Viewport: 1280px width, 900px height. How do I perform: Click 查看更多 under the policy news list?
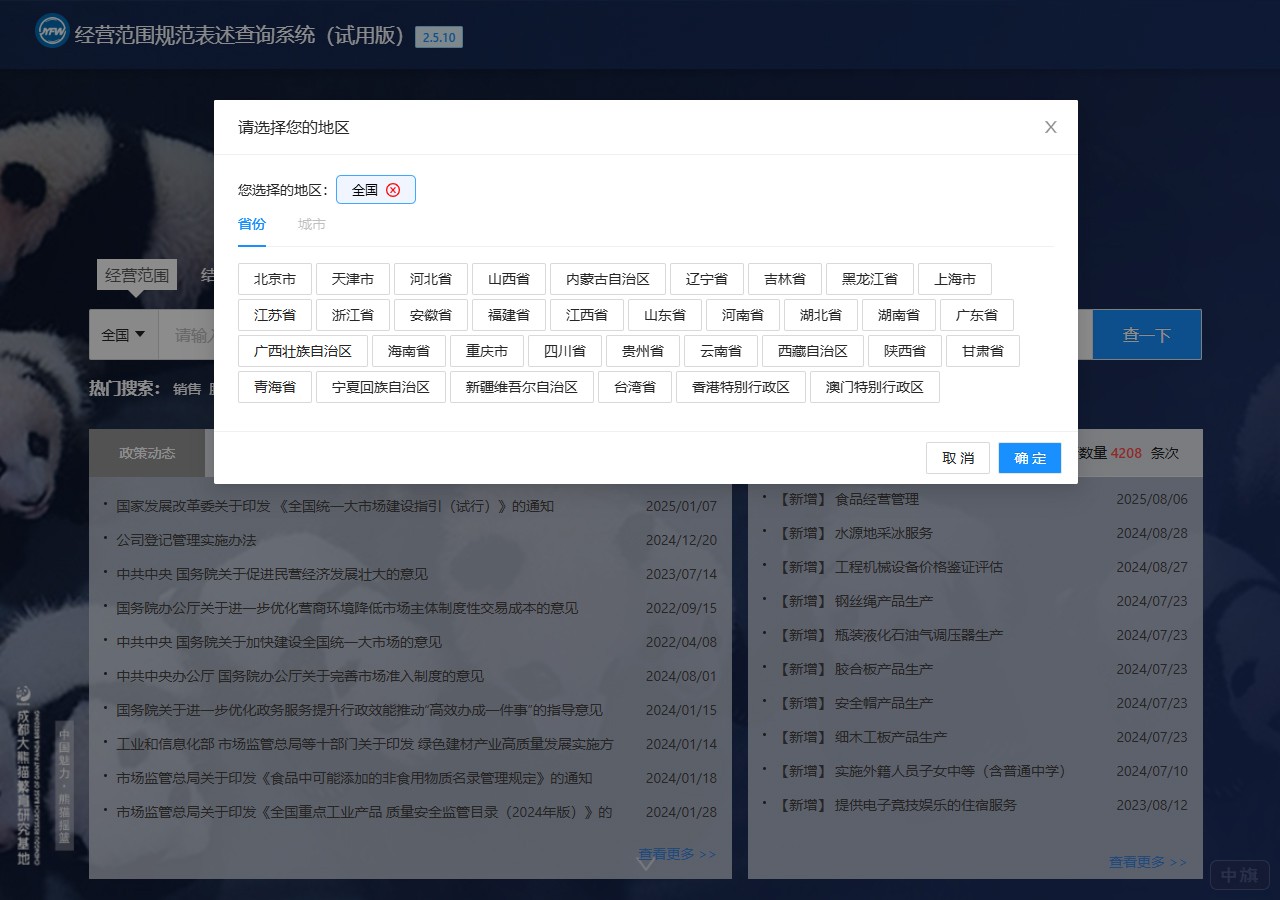677,854
